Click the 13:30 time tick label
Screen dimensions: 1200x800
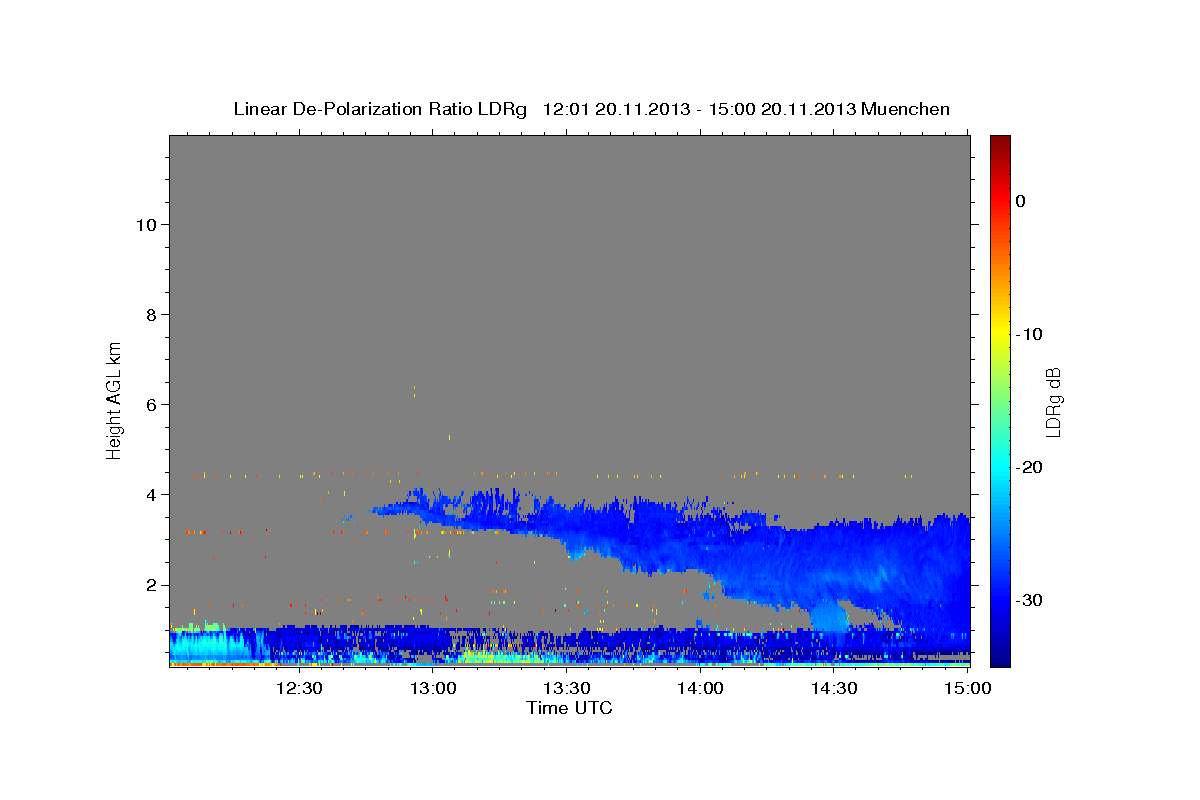[567, 688]
